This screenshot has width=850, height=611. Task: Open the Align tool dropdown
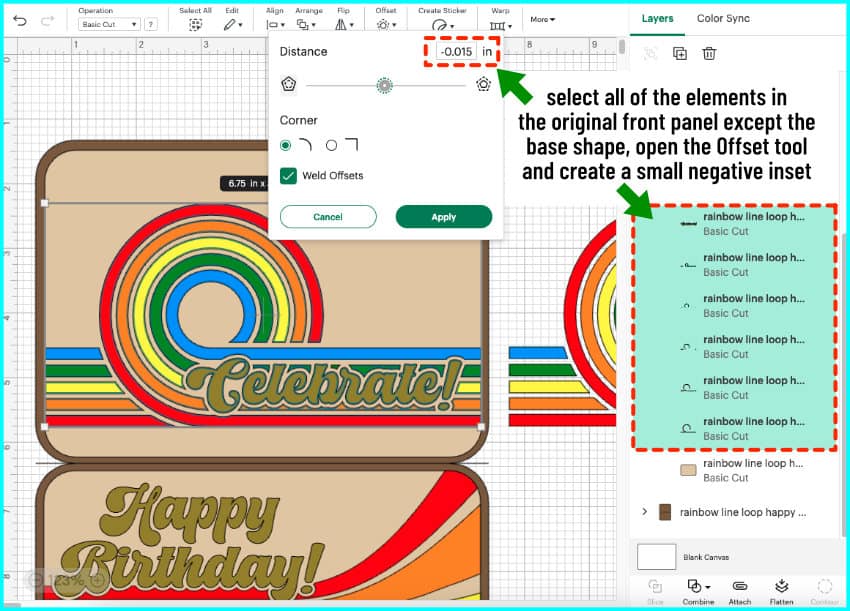point(275,25)
